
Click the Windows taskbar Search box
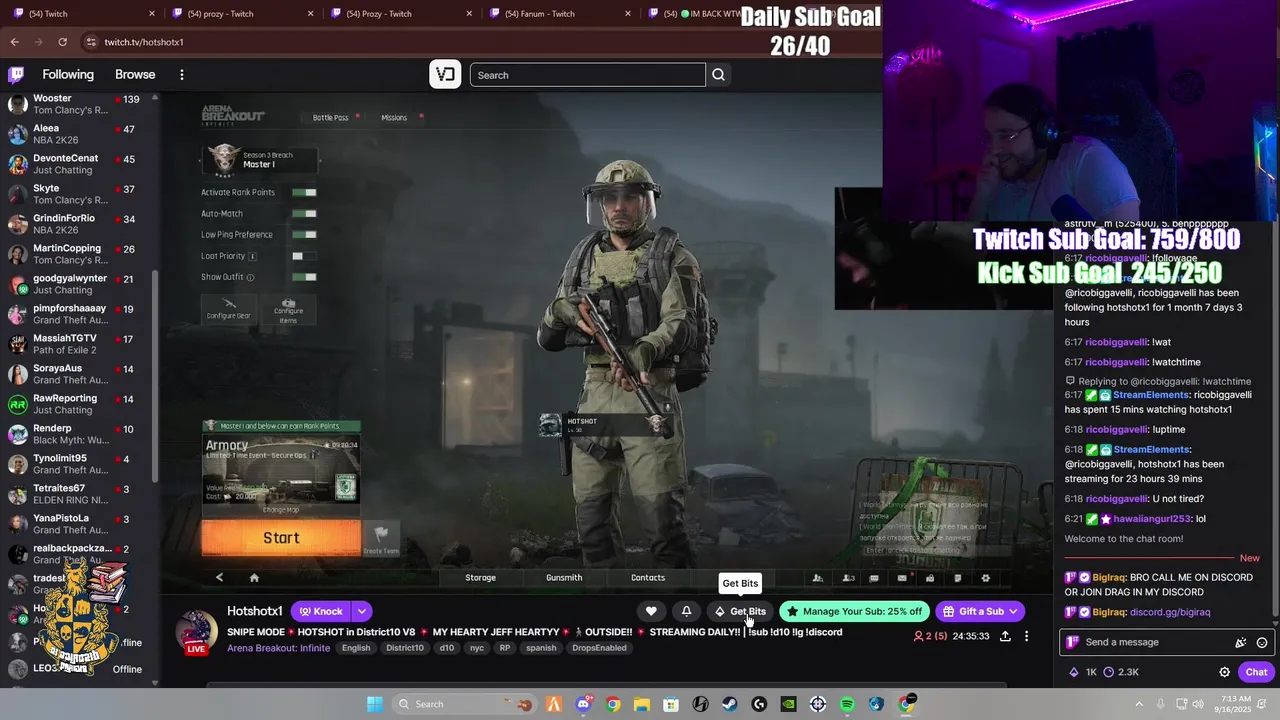[465, 704]
